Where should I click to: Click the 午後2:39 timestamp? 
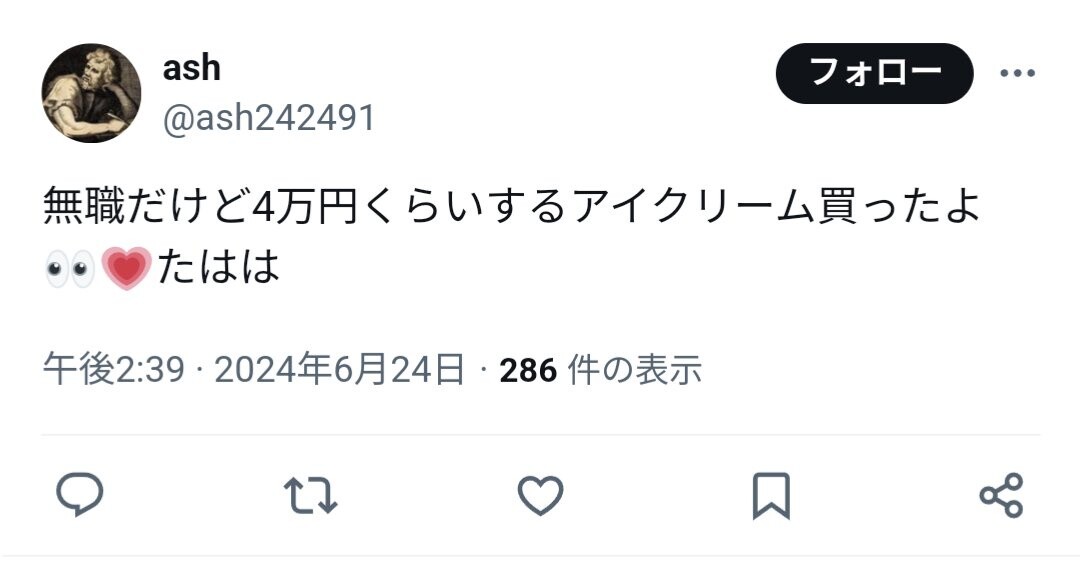coord(114,370)
